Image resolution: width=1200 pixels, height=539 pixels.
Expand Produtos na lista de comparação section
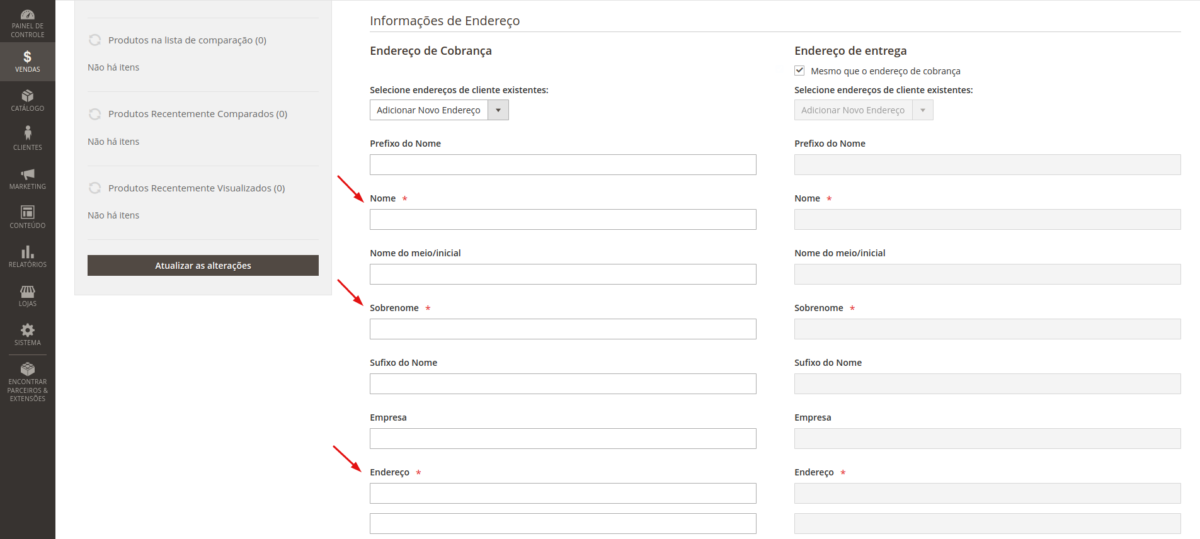[x=177, y=40]
